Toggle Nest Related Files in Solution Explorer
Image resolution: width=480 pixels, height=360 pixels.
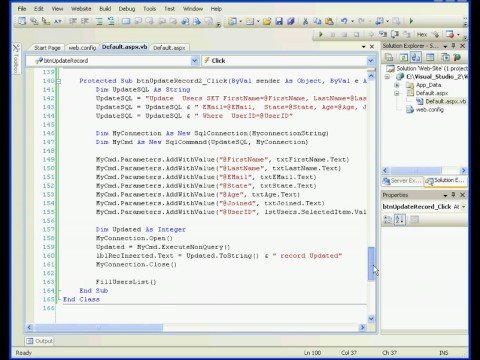(416, 58)
